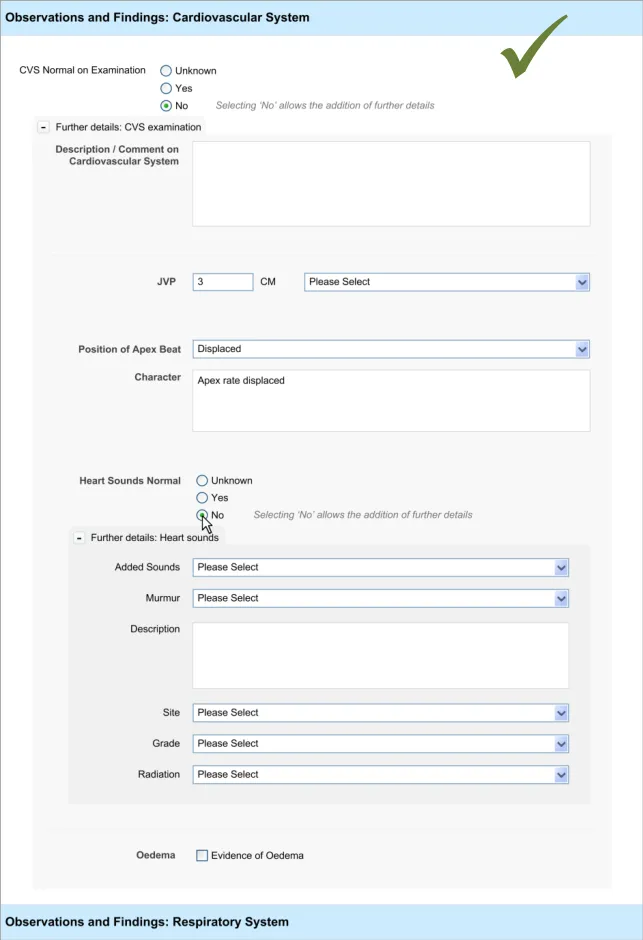
Task: Enable the Evidence of Oedema checkbox
Action: click(202, 856)
